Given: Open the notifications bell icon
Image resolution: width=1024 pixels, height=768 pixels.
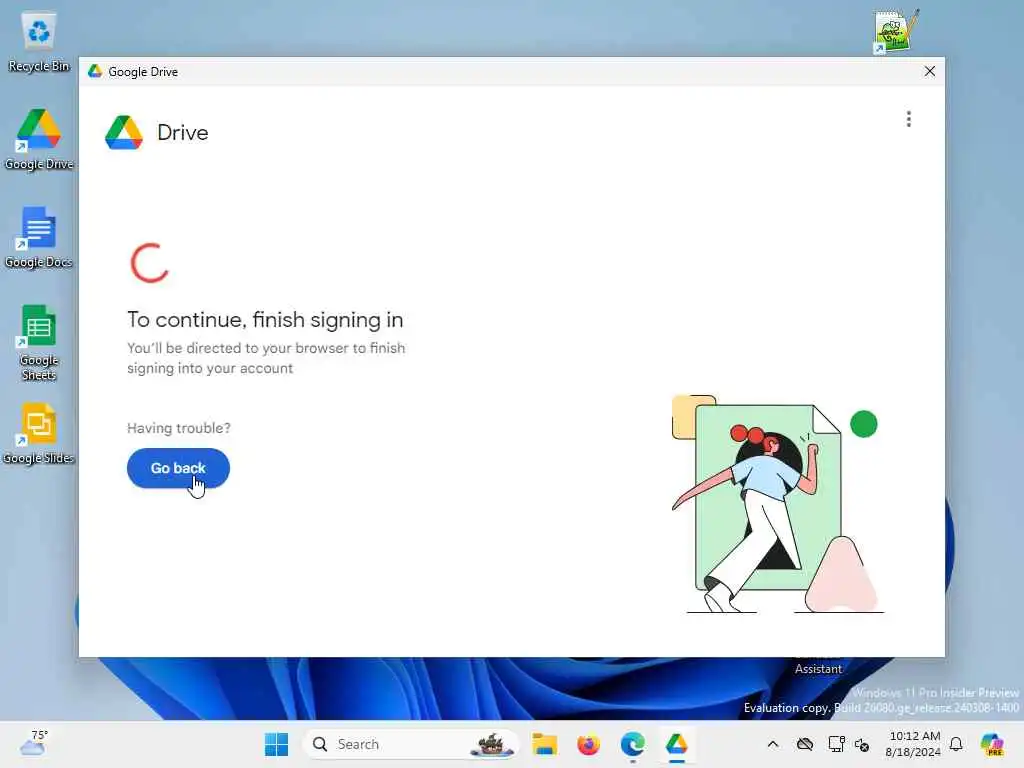Looking at the screenshot, I should (x=956, y=744).
